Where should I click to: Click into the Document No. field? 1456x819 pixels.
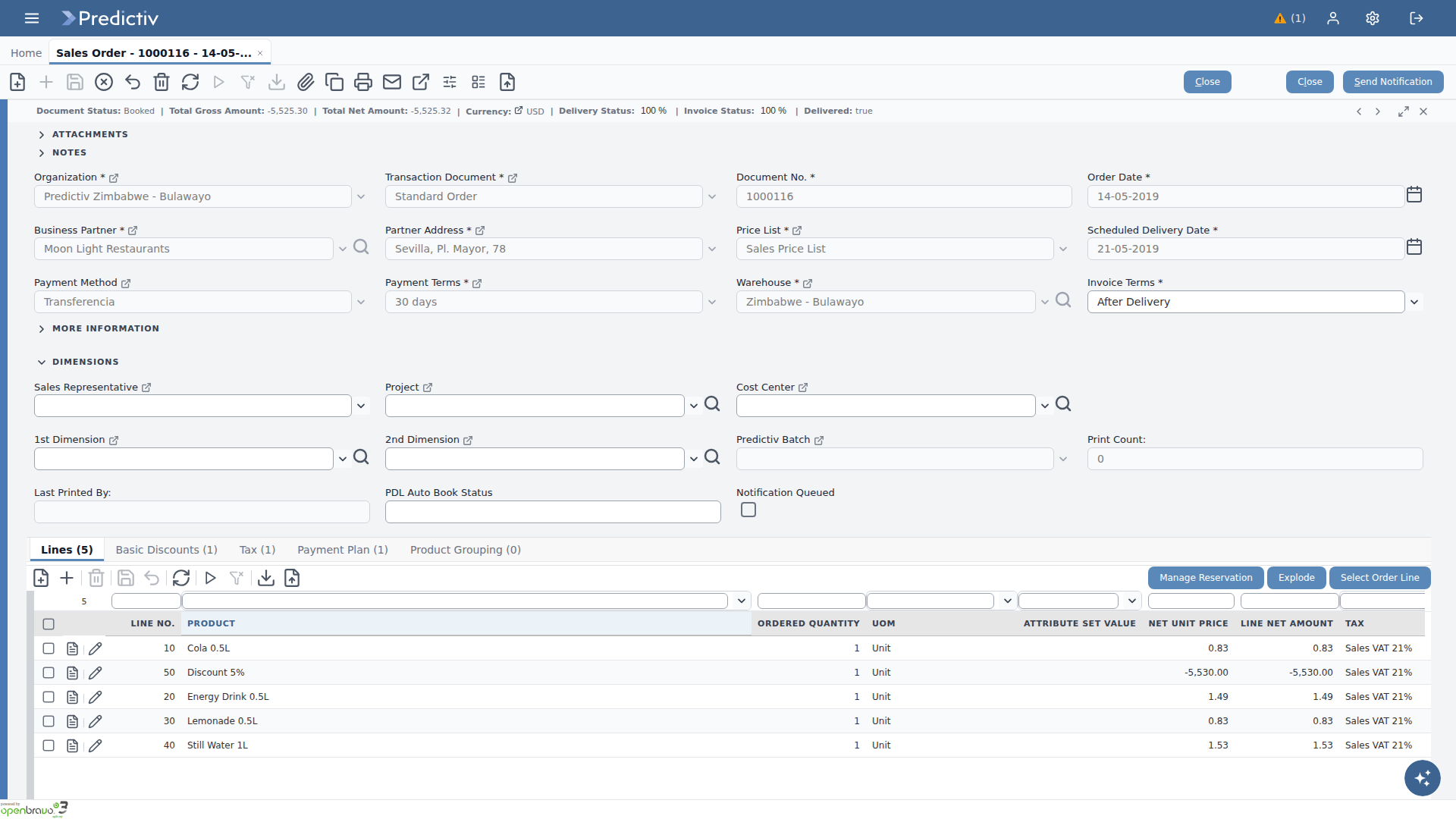pos(904,196)
